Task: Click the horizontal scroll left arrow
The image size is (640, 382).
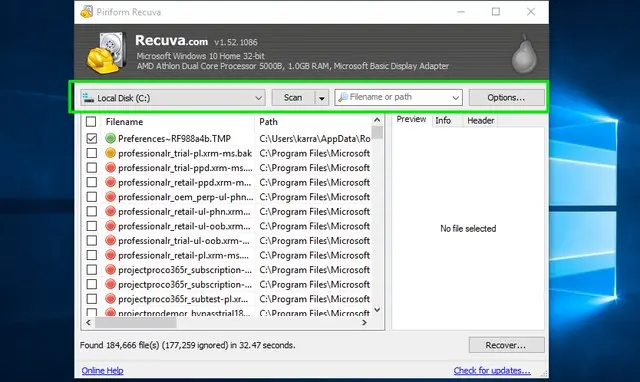Action: pos(89,322)
